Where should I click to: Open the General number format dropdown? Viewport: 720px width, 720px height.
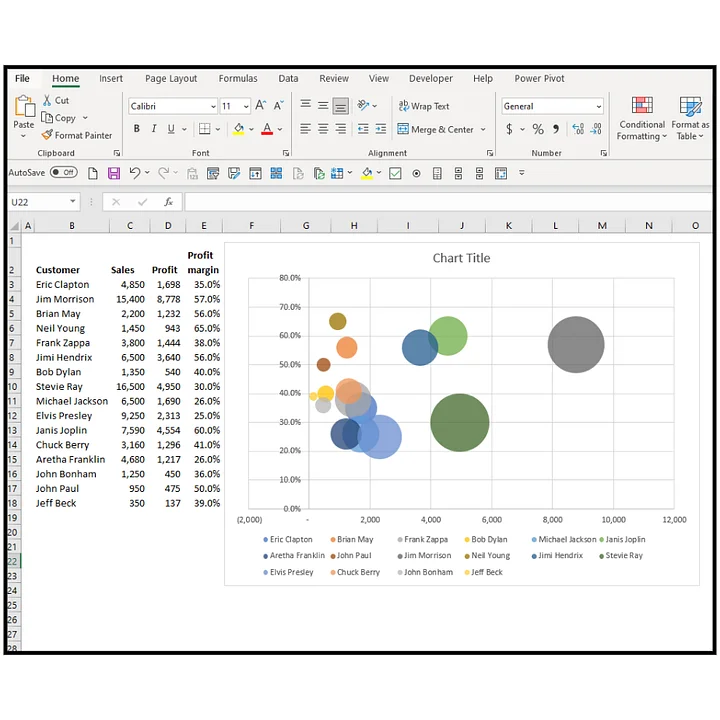pyautogui.click(x=599, y=107)
